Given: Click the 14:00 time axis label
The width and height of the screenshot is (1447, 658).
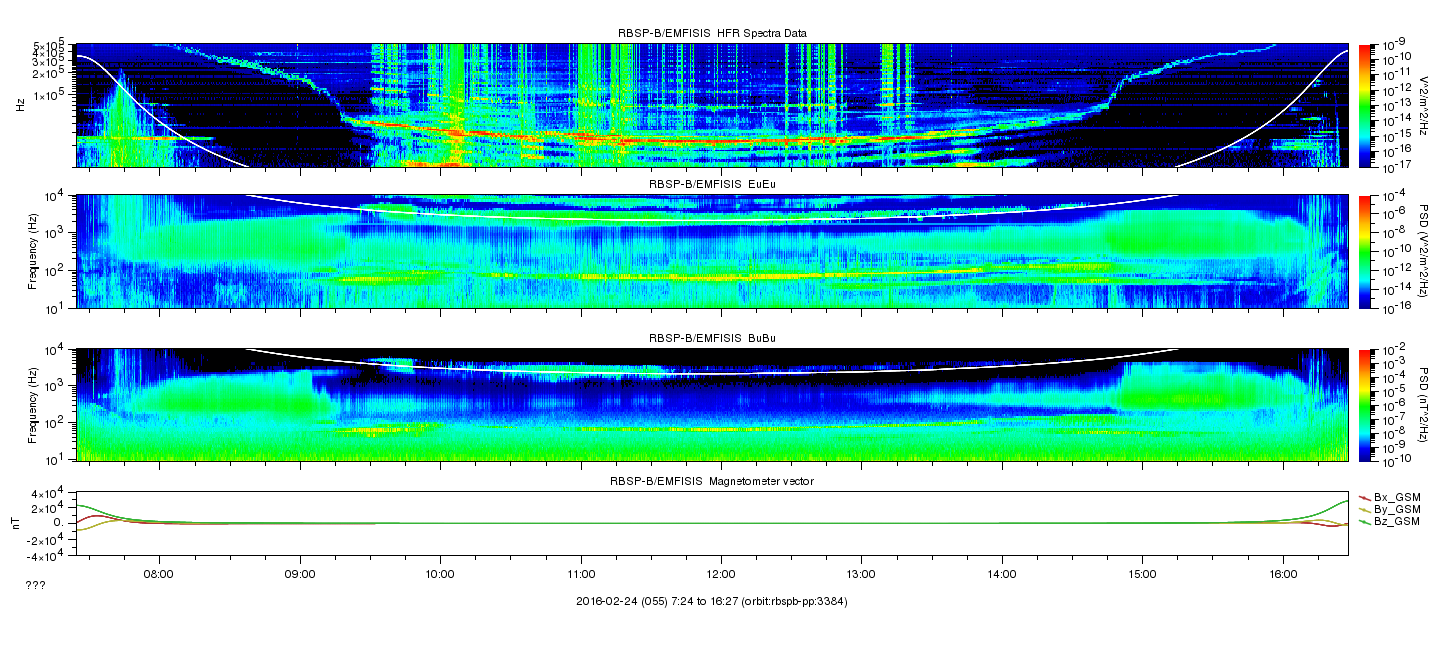Looking at the screenshot, I should click(1002, 574).
